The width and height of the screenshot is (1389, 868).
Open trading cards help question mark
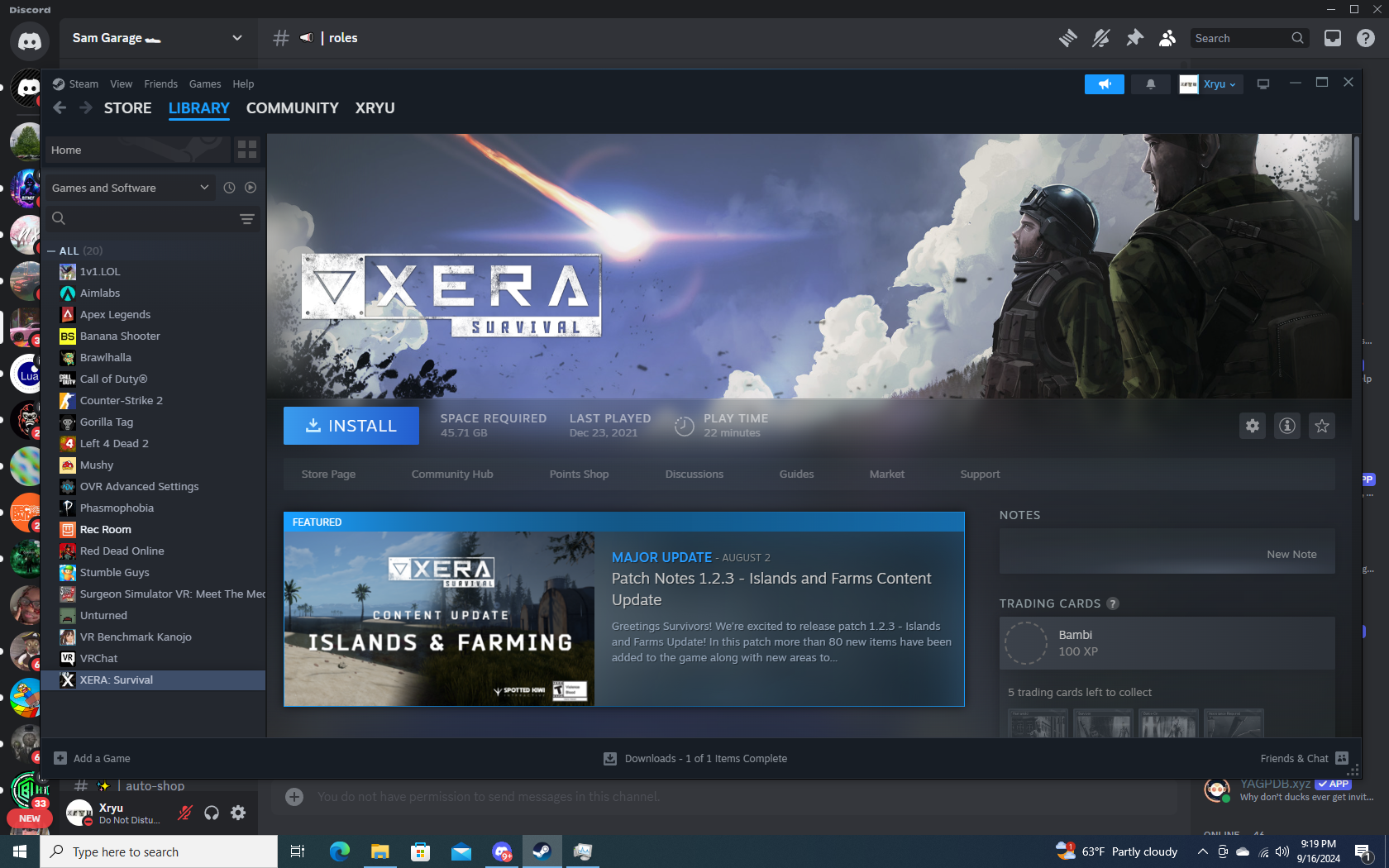tap(1113, 603)
